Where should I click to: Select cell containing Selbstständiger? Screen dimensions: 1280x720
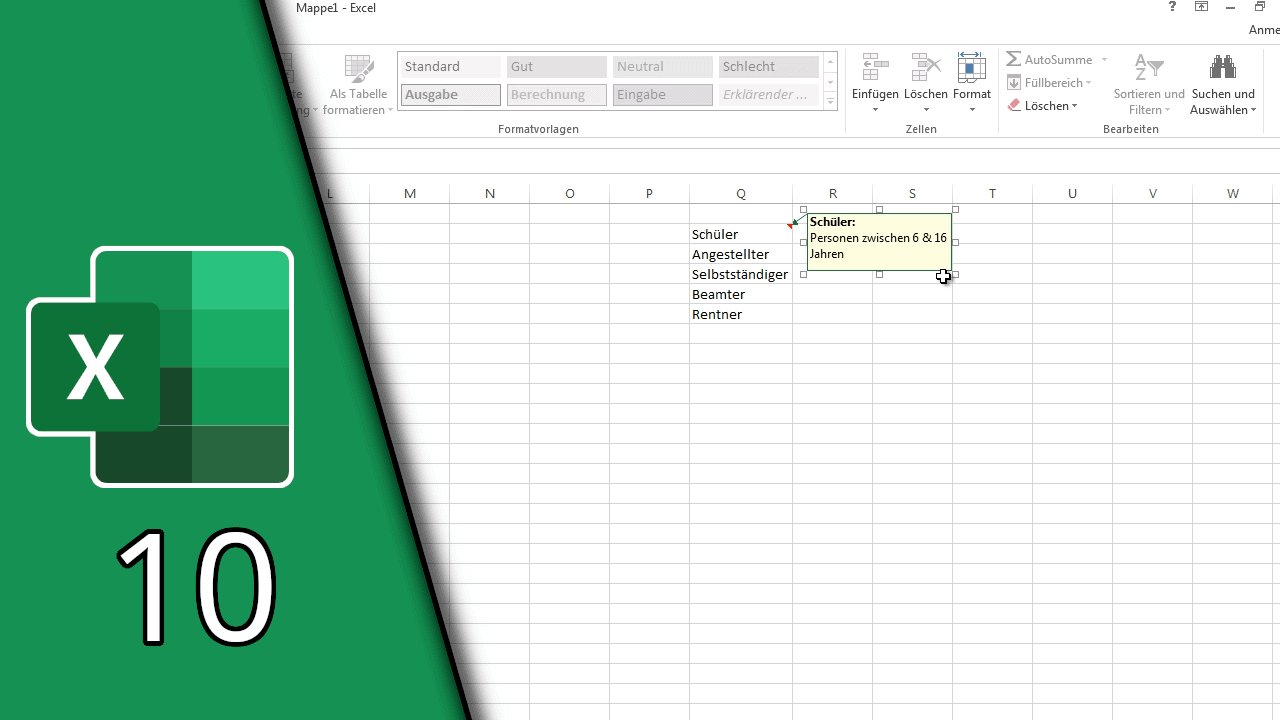pyautogui.click(x=741, y=274)
